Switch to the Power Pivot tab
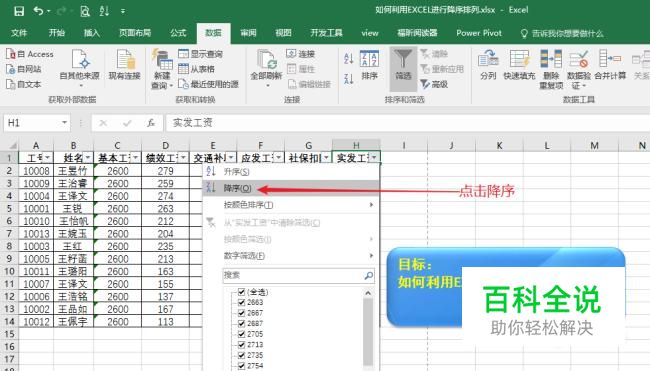 click(x=479, y=33)
